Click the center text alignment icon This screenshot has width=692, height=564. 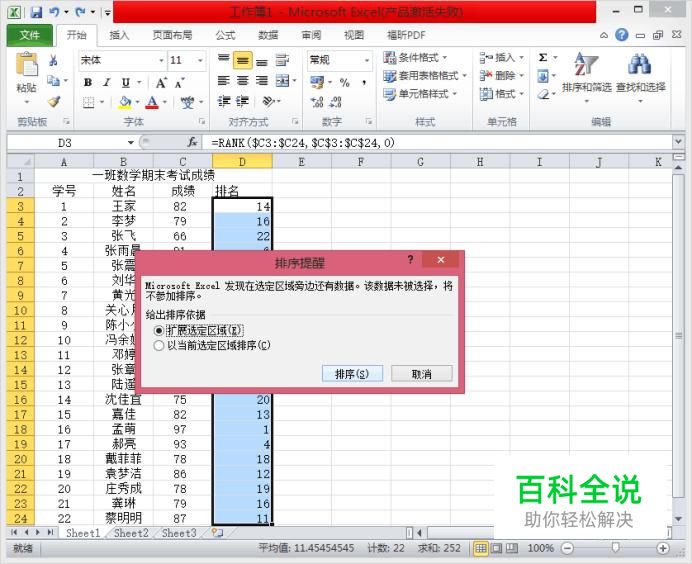pyautogui.click(x=242, y=81)
